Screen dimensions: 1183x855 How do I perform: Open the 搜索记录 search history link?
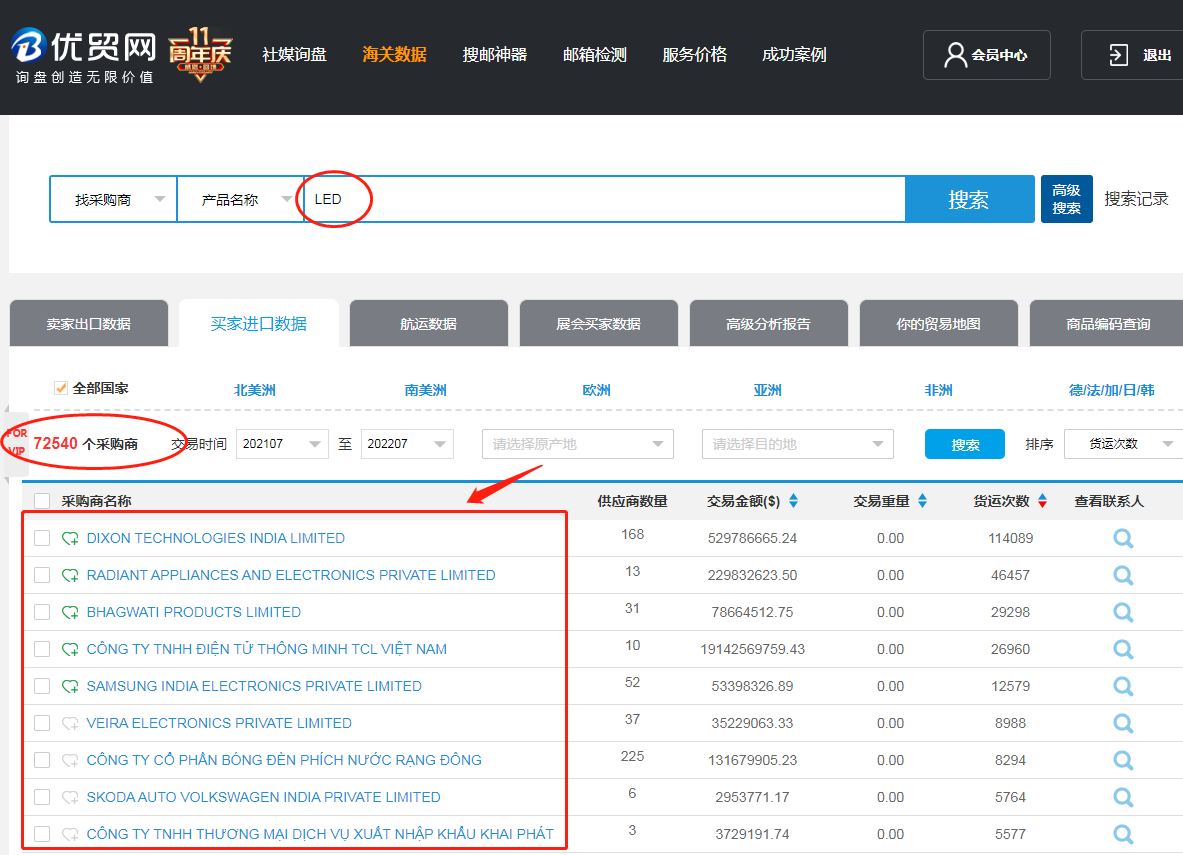pyautogui.click(x=1136, y=198)
